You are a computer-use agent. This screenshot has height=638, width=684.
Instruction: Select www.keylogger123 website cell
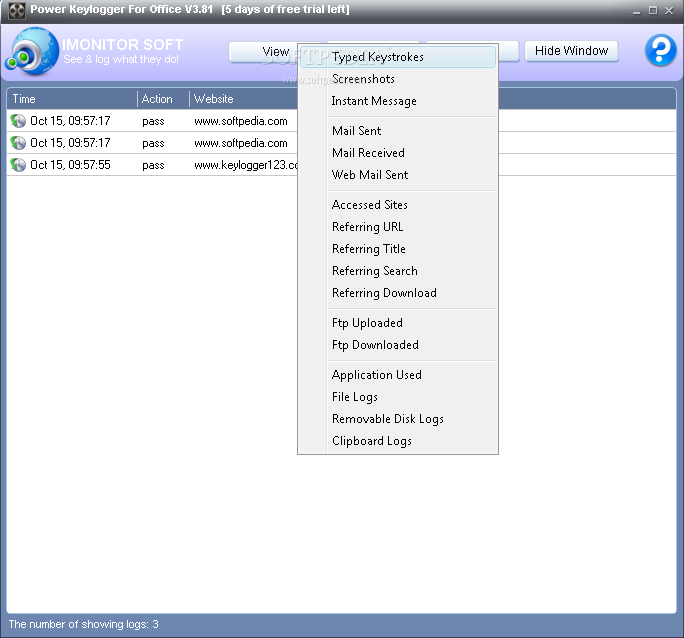point(246,165)
